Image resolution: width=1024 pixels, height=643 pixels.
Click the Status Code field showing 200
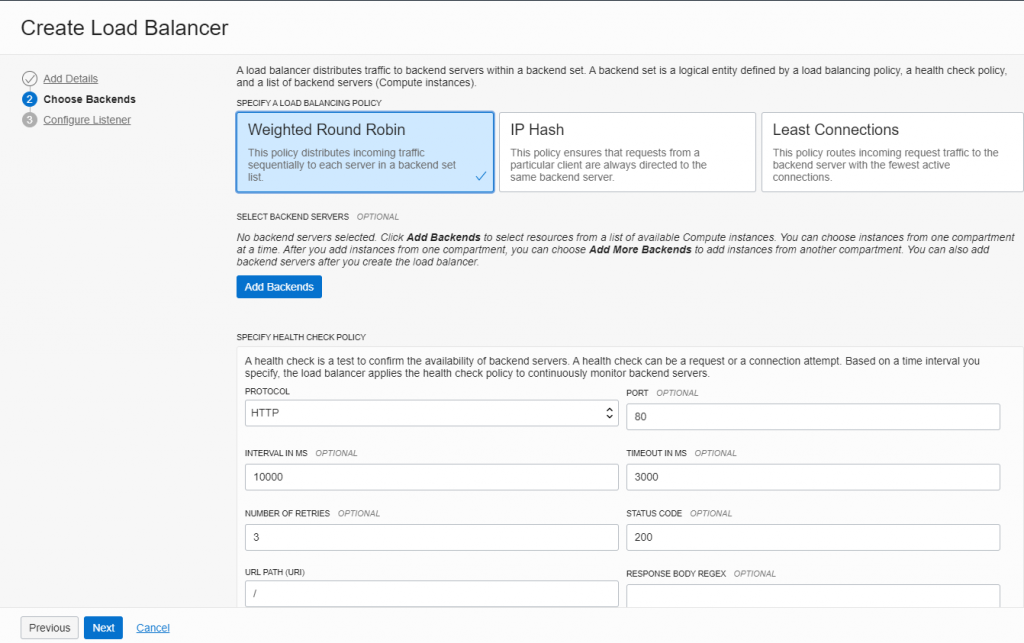(x=813, y=537)
